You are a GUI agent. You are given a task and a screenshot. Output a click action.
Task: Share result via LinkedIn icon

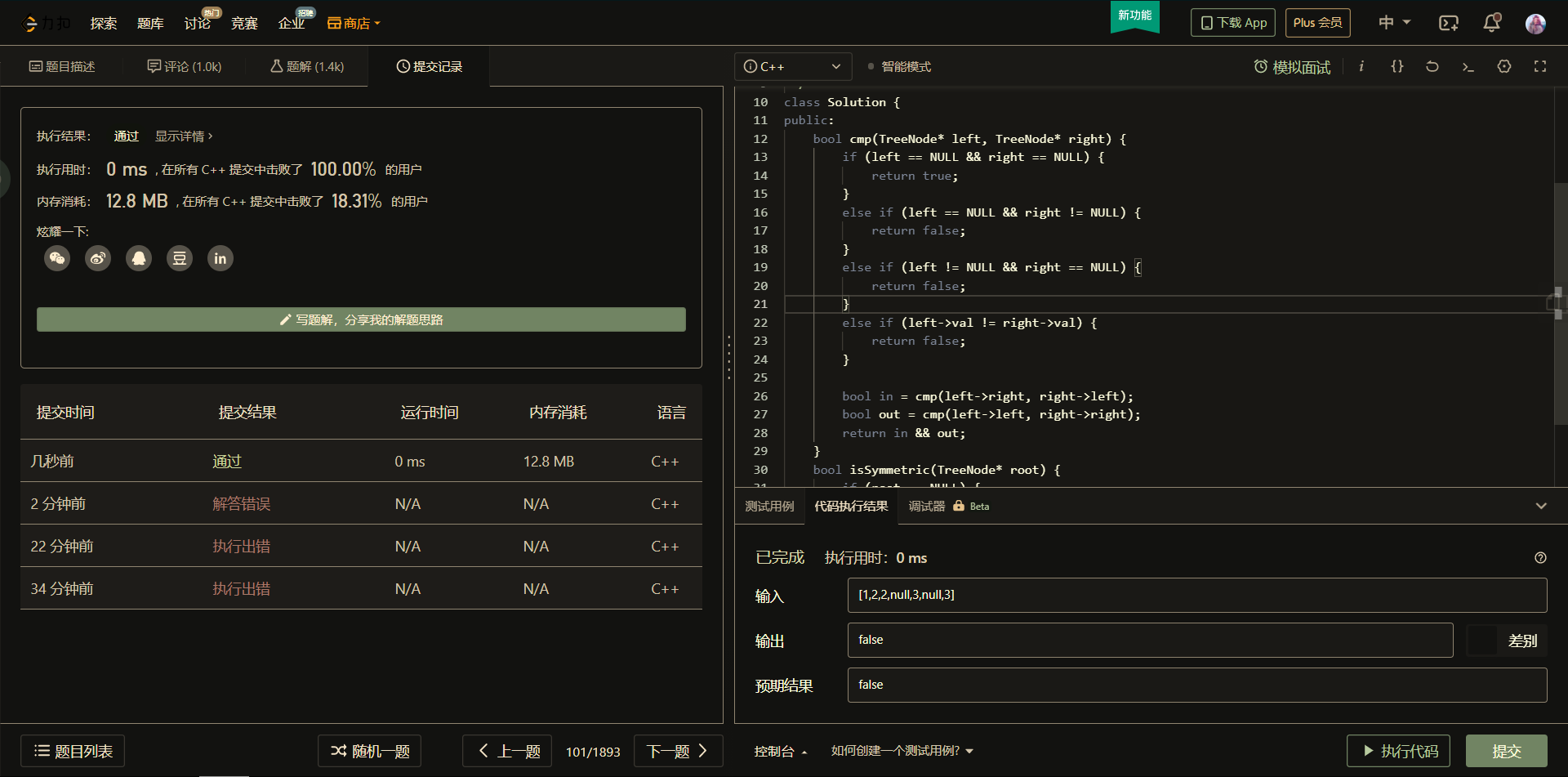point(220,259)
